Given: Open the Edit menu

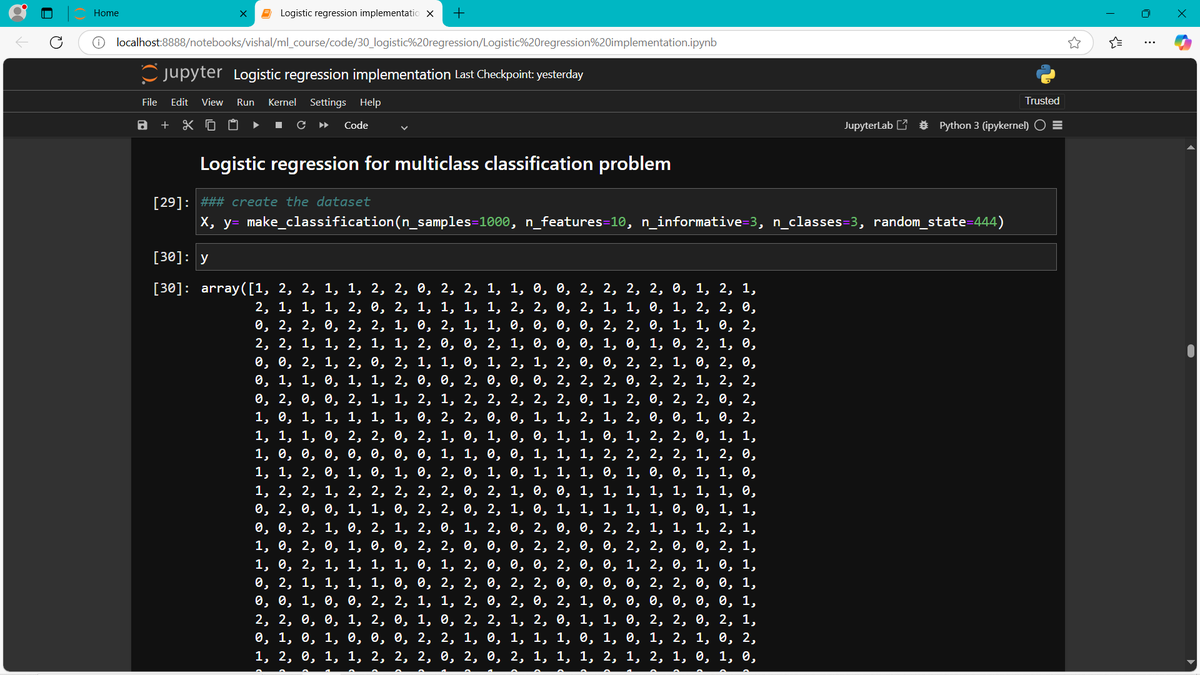Looking at the screenshot, I should click(x=179, y=102).
